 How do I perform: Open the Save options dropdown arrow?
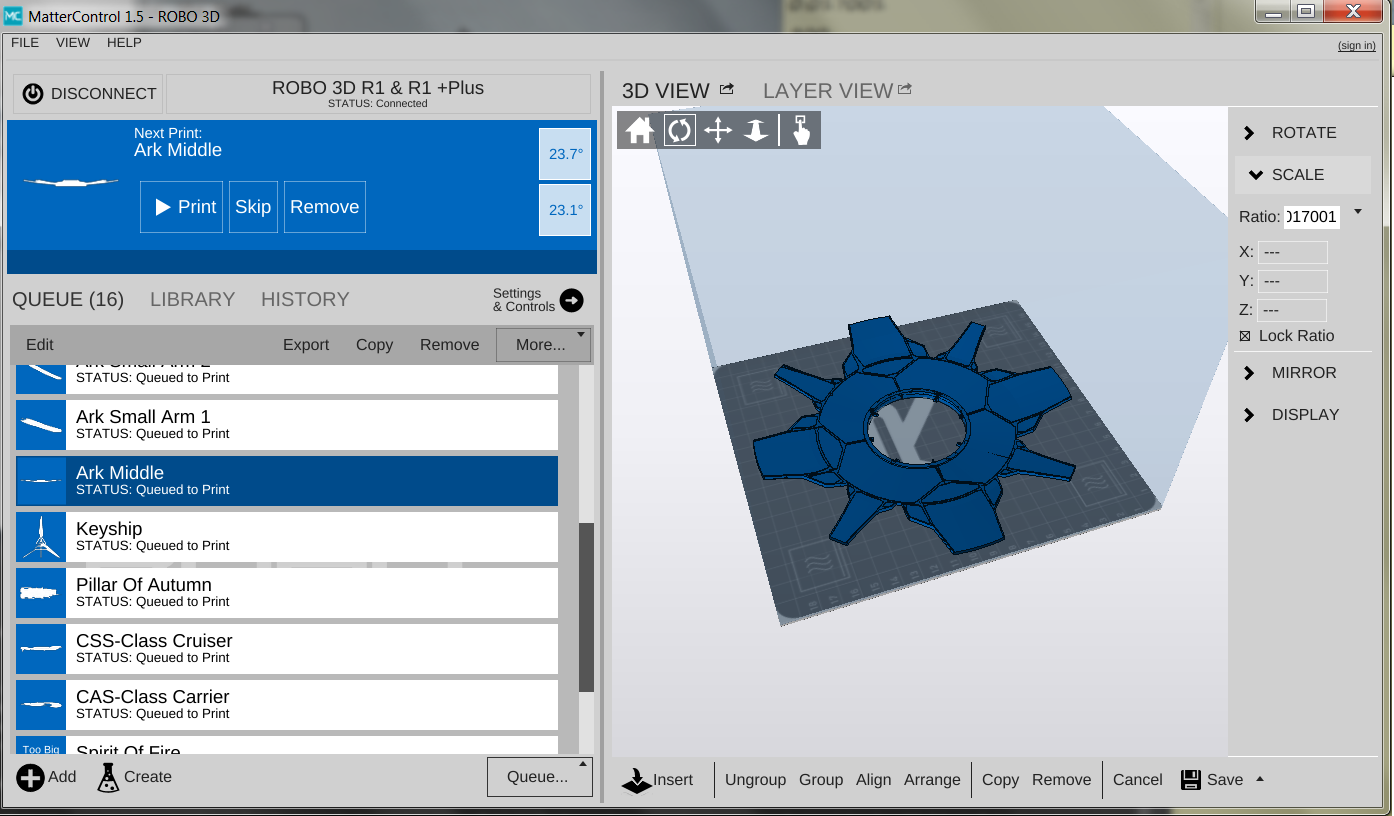[1260, 779]
